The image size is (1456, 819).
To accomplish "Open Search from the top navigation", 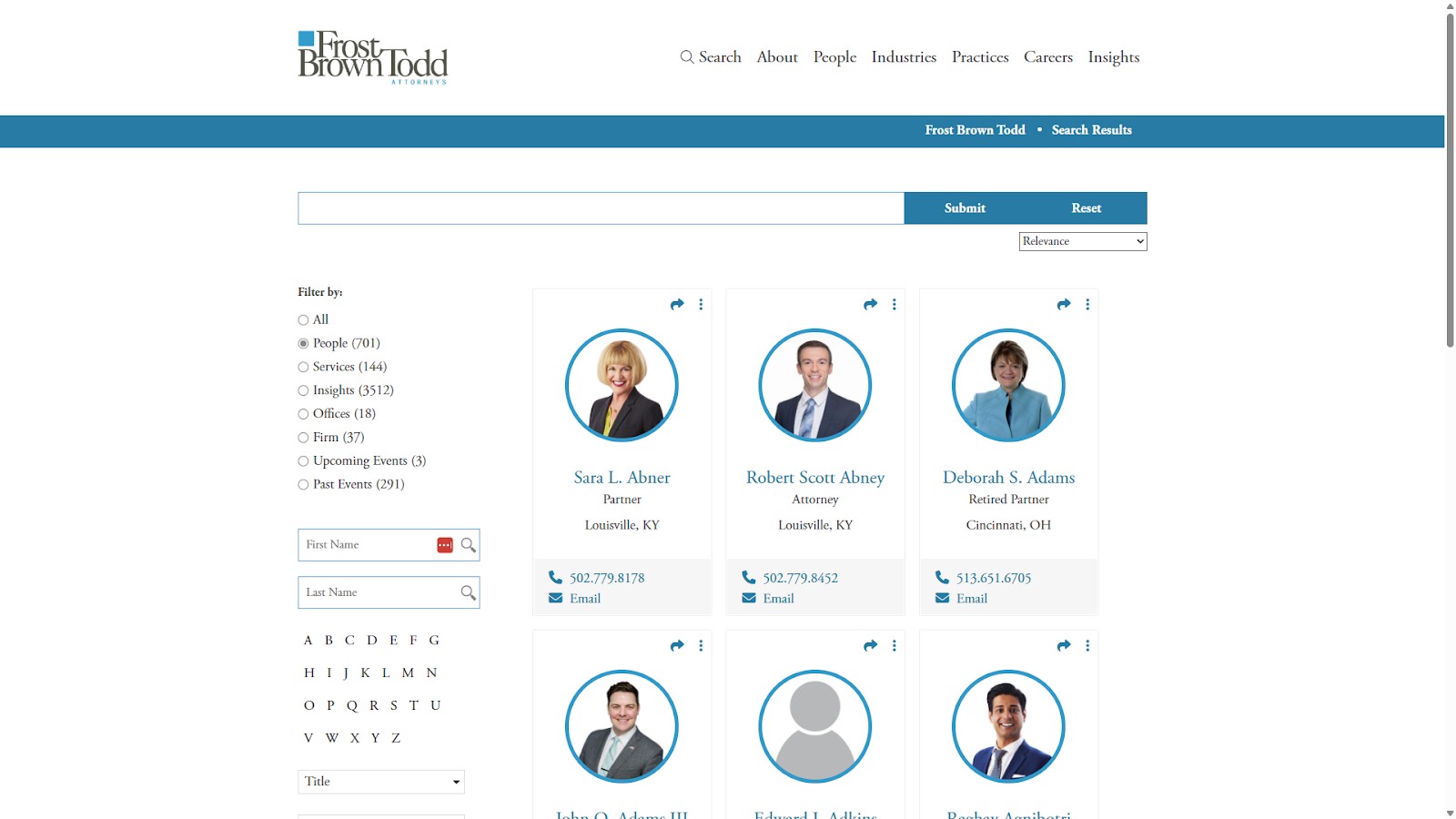I will (712, 56).
